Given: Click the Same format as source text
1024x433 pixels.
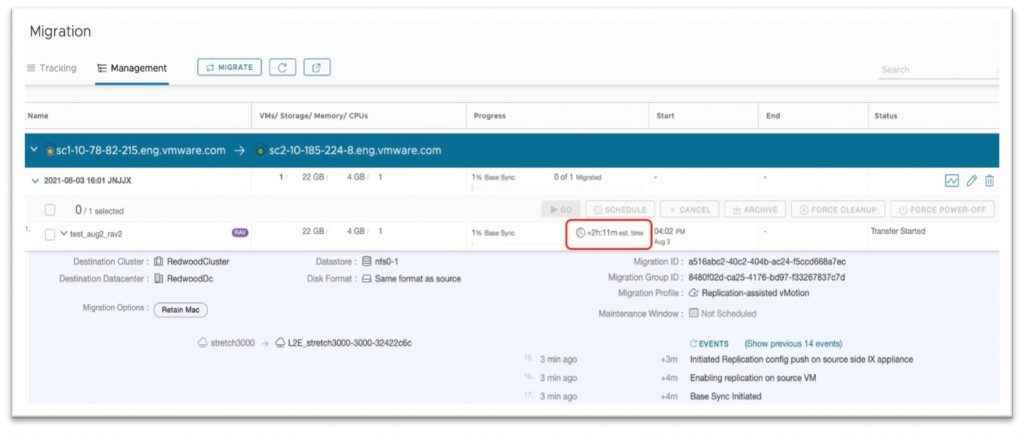Looking at the screenshot, I should (x=418, y=279).
